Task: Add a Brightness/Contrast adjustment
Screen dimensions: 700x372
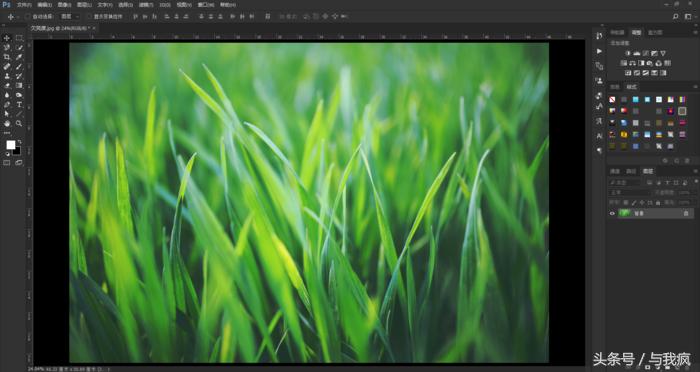Action: pyautogui.click(x=629, y=53)
